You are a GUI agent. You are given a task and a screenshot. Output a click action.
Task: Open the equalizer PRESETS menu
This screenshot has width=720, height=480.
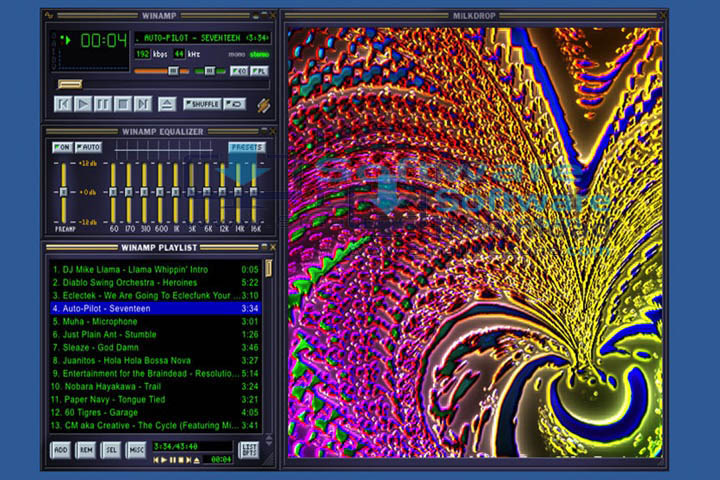point(247,147)
